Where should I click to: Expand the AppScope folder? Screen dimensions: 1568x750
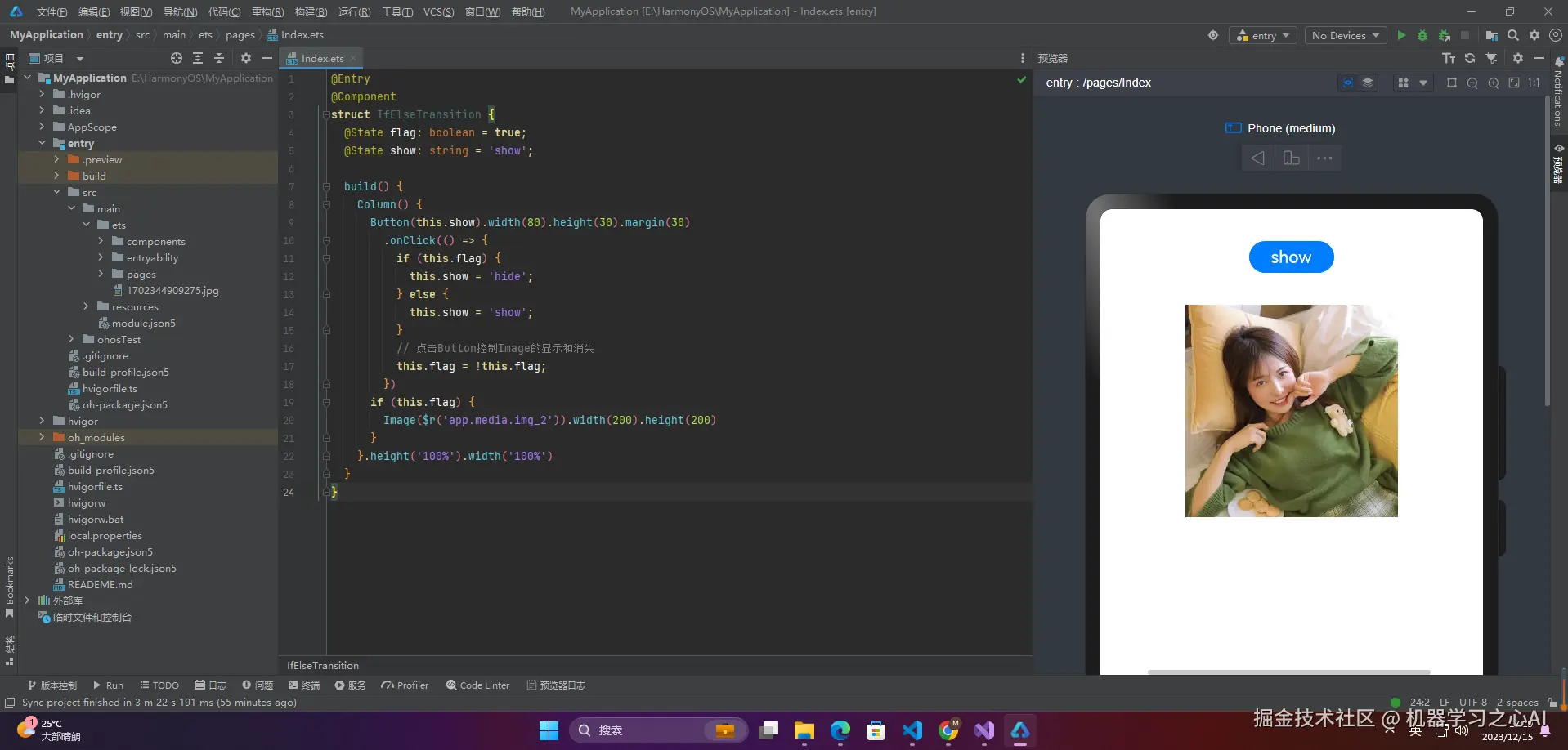pyautogui.click(x=42, y=127)
